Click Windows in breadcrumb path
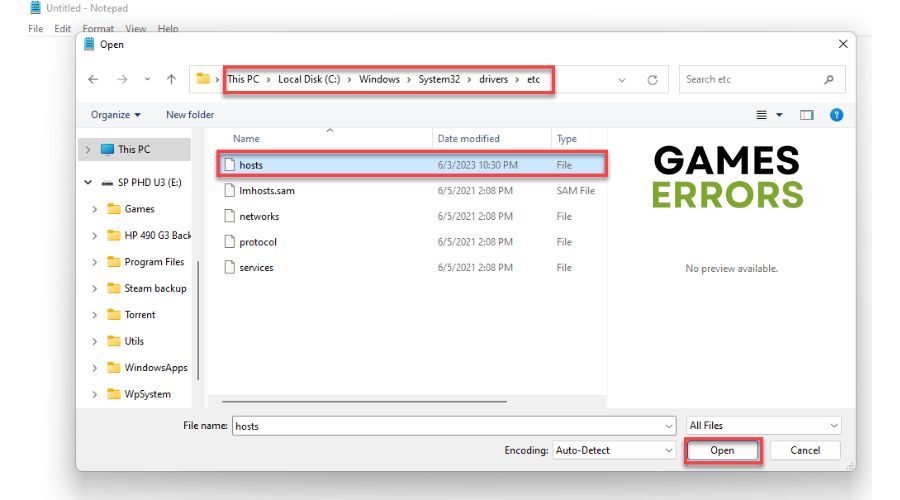This screenshot has height=500, width=900. (x=379, y=79)
